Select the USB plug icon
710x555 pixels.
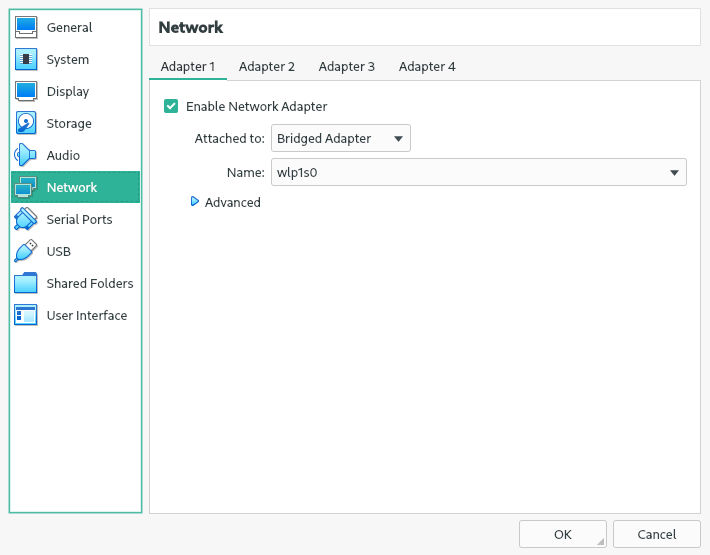click(26, 251)
